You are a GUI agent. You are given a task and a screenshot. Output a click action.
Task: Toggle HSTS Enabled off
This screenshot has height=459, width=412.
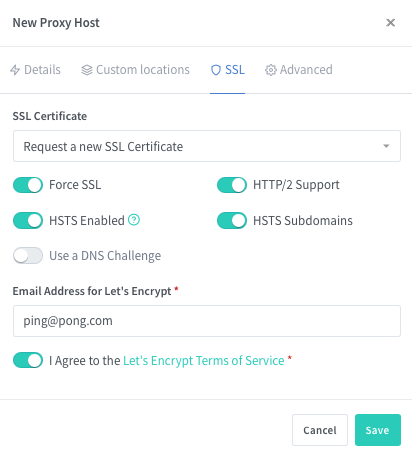(28, 221)
